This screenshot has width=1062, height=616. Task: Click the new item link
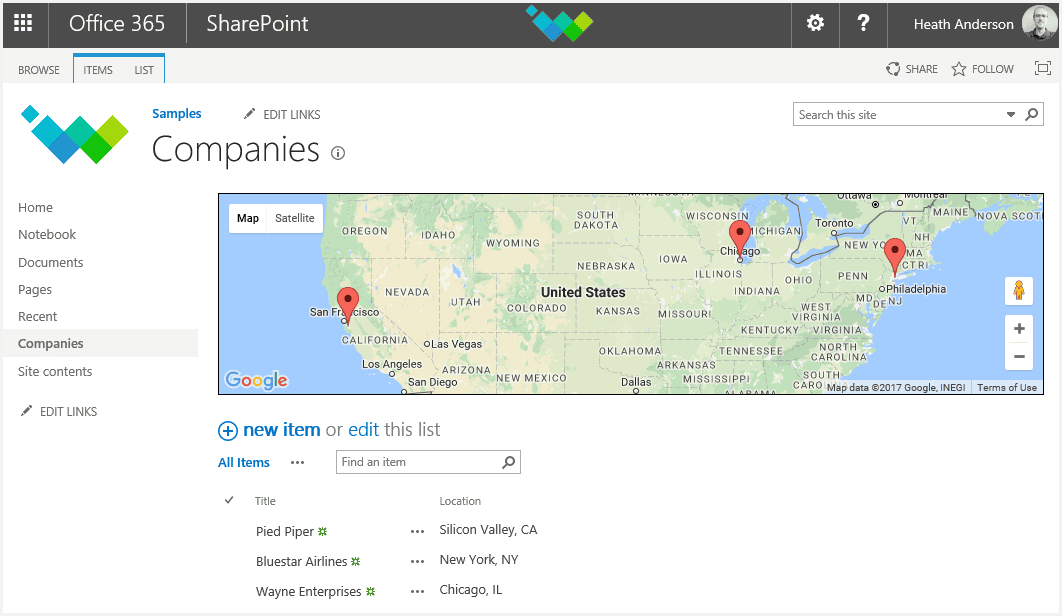(281, 430)
